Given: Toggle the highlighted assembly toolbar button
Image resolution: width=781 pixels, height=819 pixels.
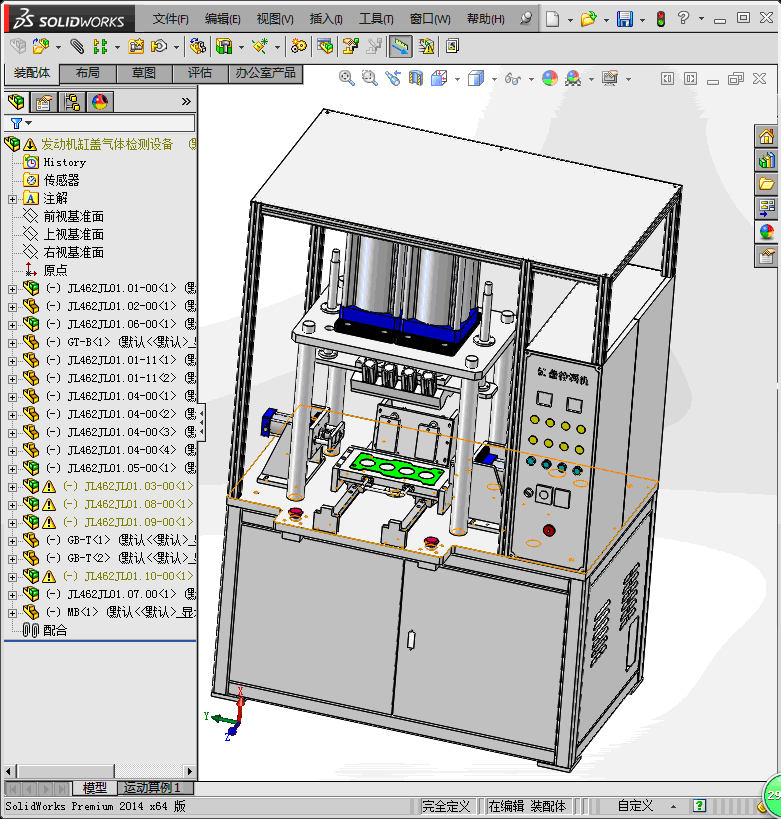Looking at the screenshot, I should tap(400, 46).
